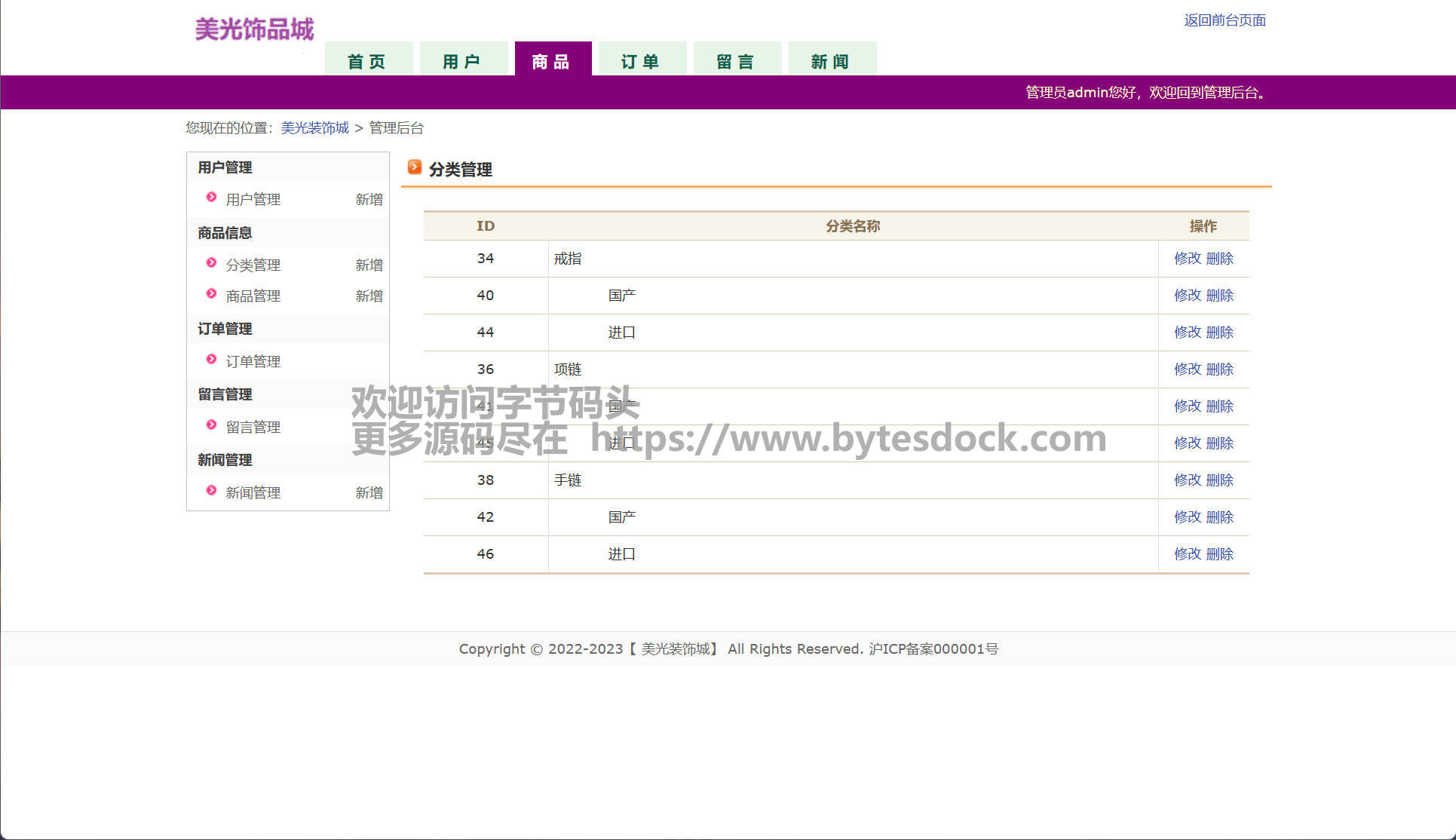Click the 美光饰品城 site logo

(x=254, y=29)
